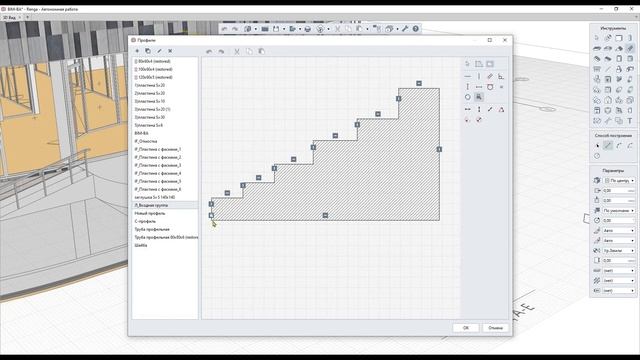Delete the selected profile with X icon
Screen dimensions: 640x360
click(x=170, y=51)
